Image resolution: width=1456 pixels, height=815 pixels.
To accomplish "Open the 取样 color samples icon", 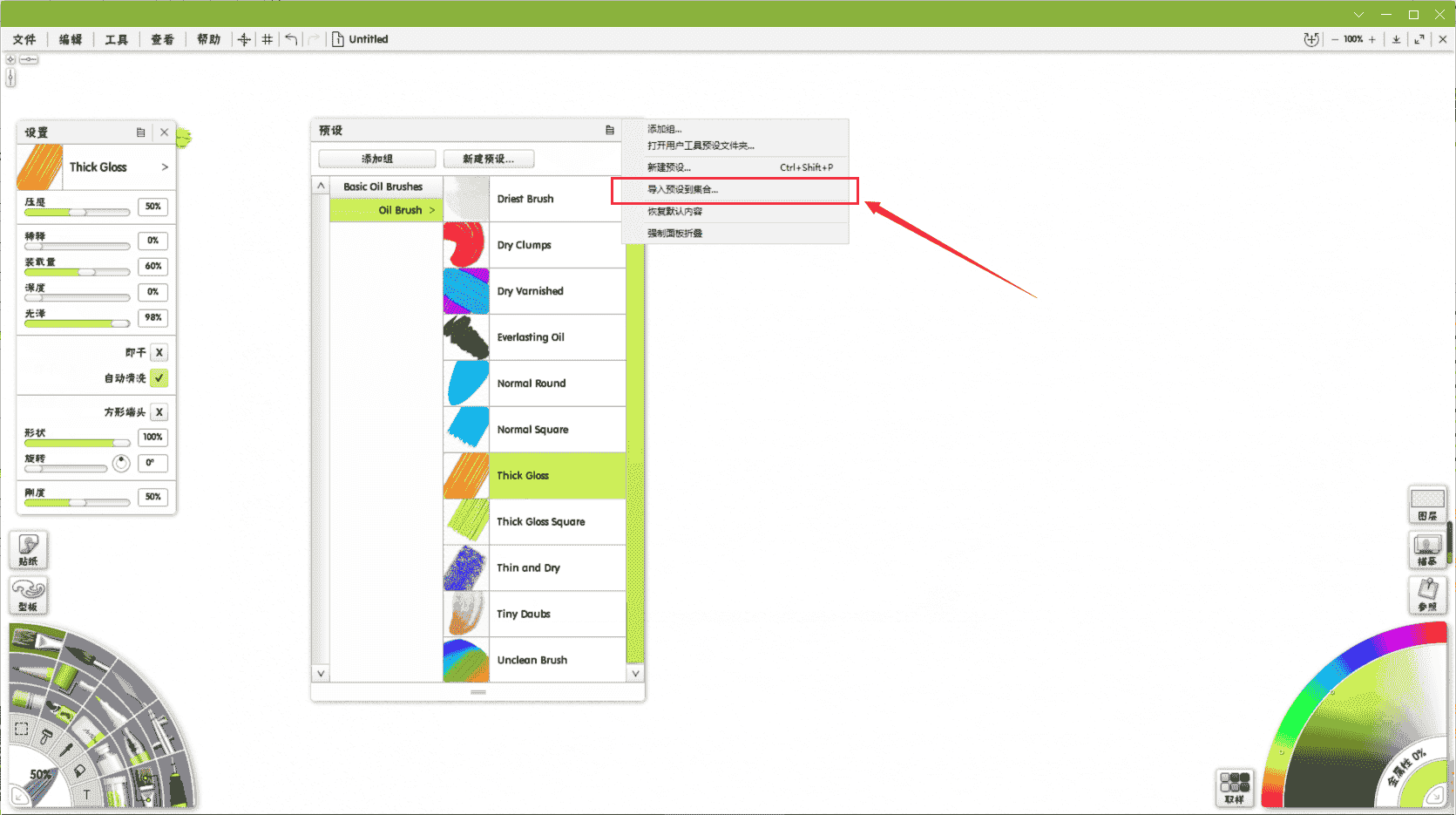I will point(1235,788).
